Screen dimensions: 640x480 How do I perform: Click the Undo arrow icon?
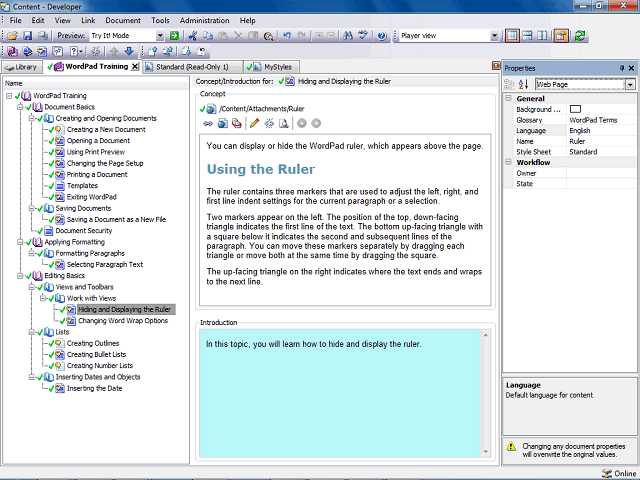[287, 36]
